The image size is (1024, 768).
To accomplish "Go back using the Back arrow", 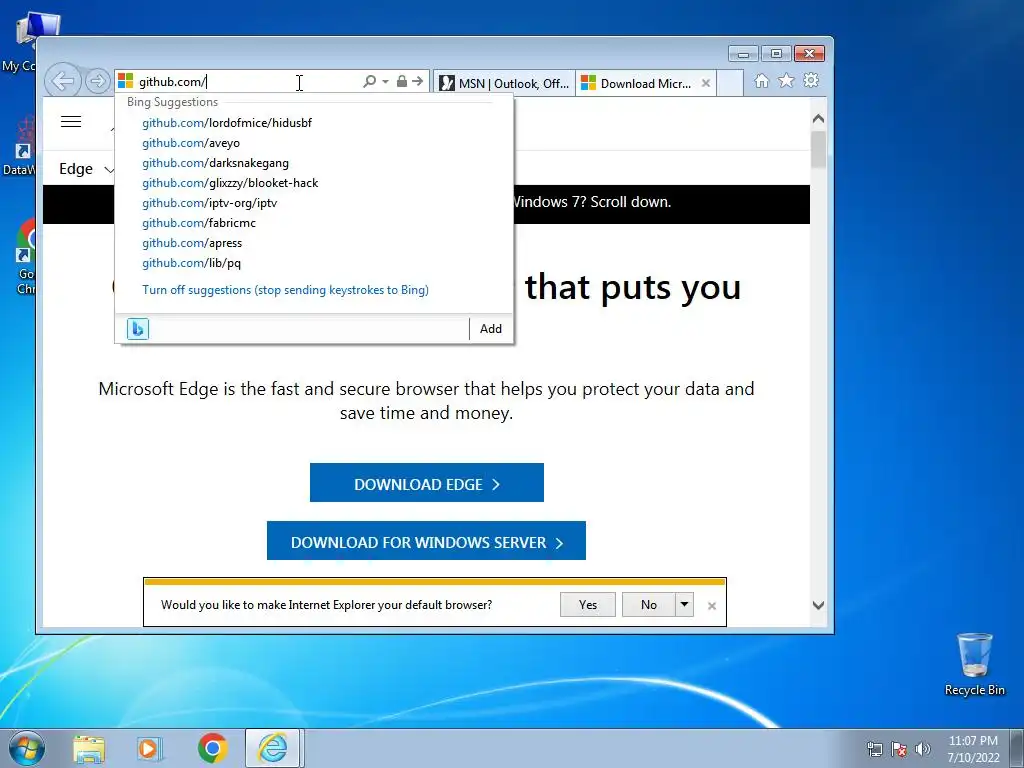I will pos(63,82).
